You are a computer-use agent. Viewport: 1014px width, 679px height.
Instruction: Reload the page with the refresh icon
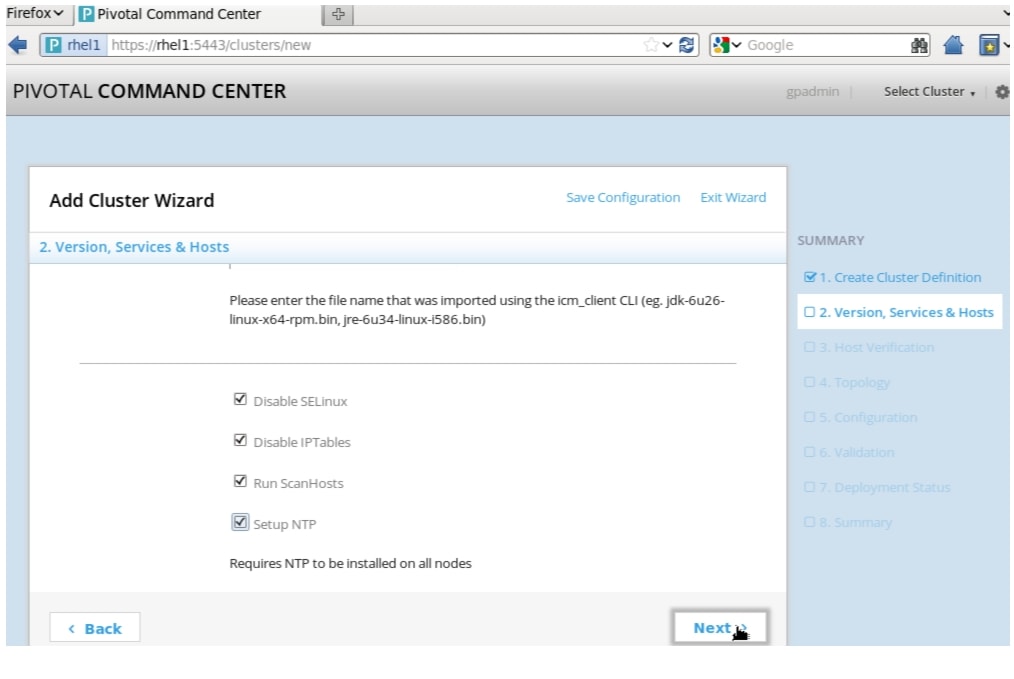pos(687,45)
